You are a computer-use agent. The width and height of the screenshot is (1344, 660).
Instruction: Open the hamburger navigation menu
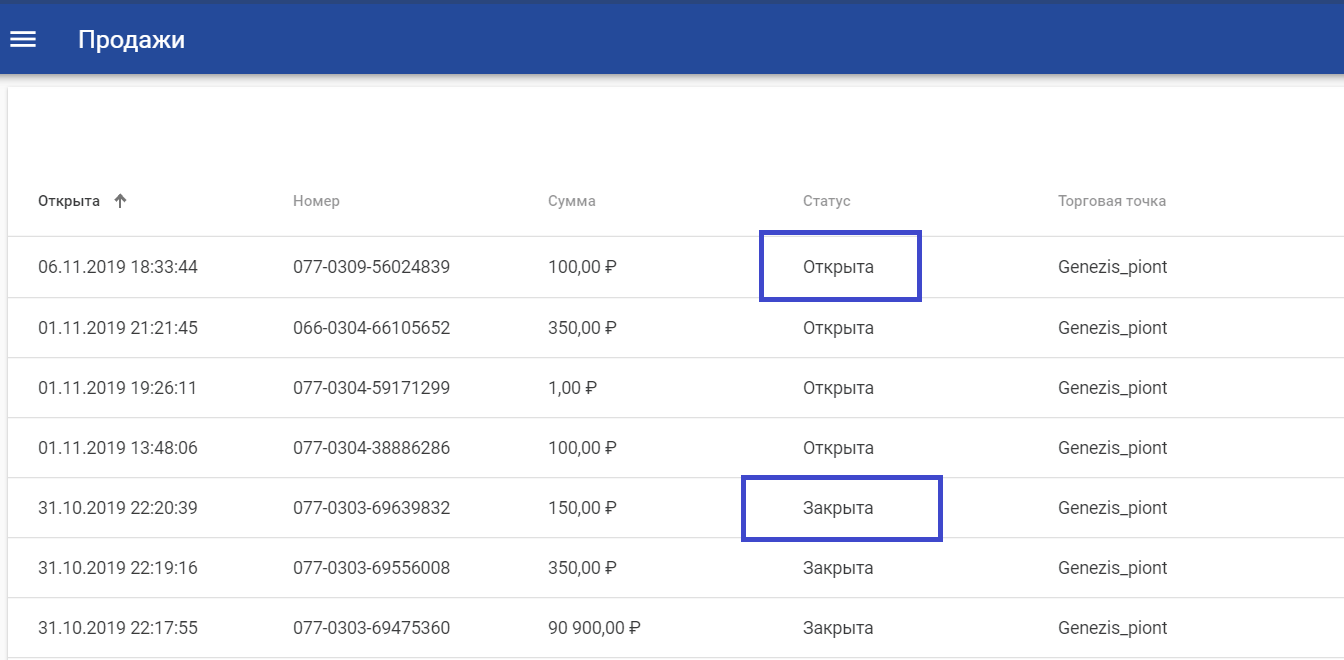pyautogui.click(x=23, y=39)
